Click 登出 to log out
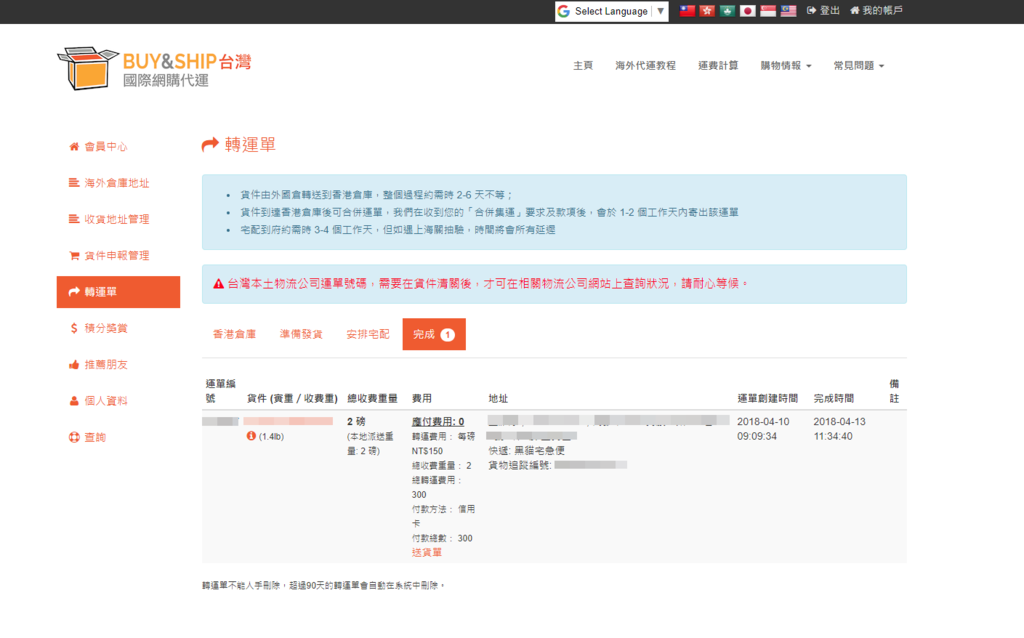This screenshot has width=1024, height=638. click(823, 11)
